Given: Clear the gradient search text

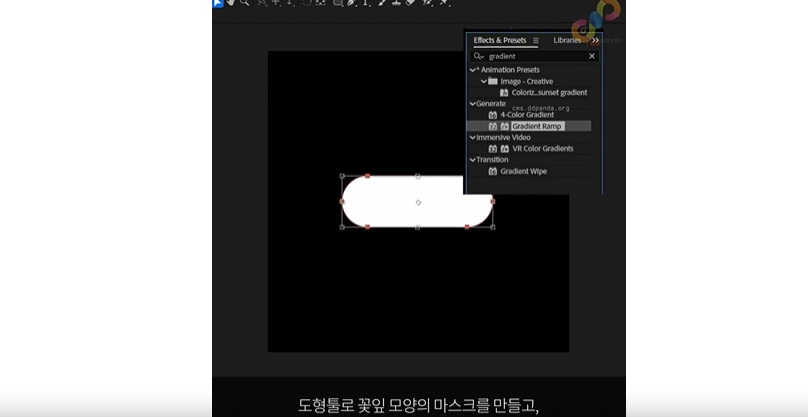Looking at the screenshot, I should coord(591,56).
